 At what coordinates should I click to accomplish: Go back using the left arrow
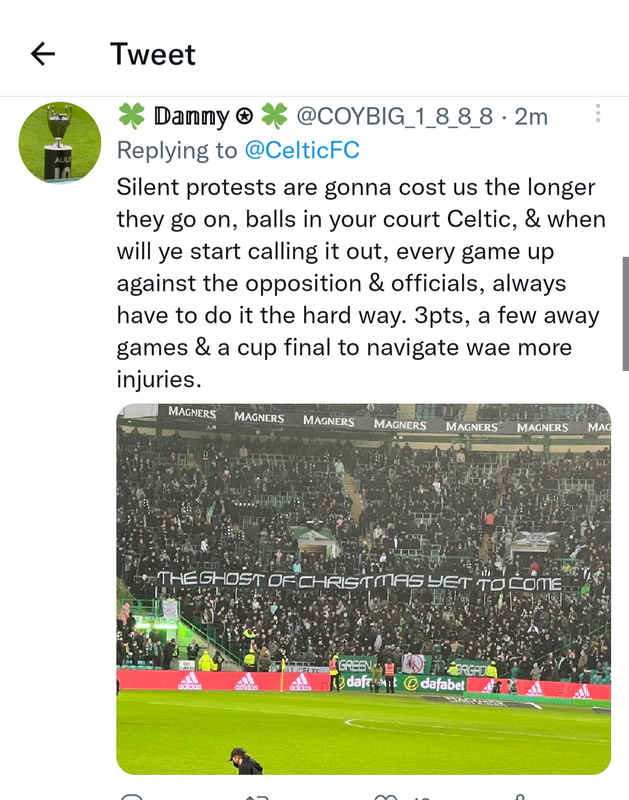[x=43, y=54]
